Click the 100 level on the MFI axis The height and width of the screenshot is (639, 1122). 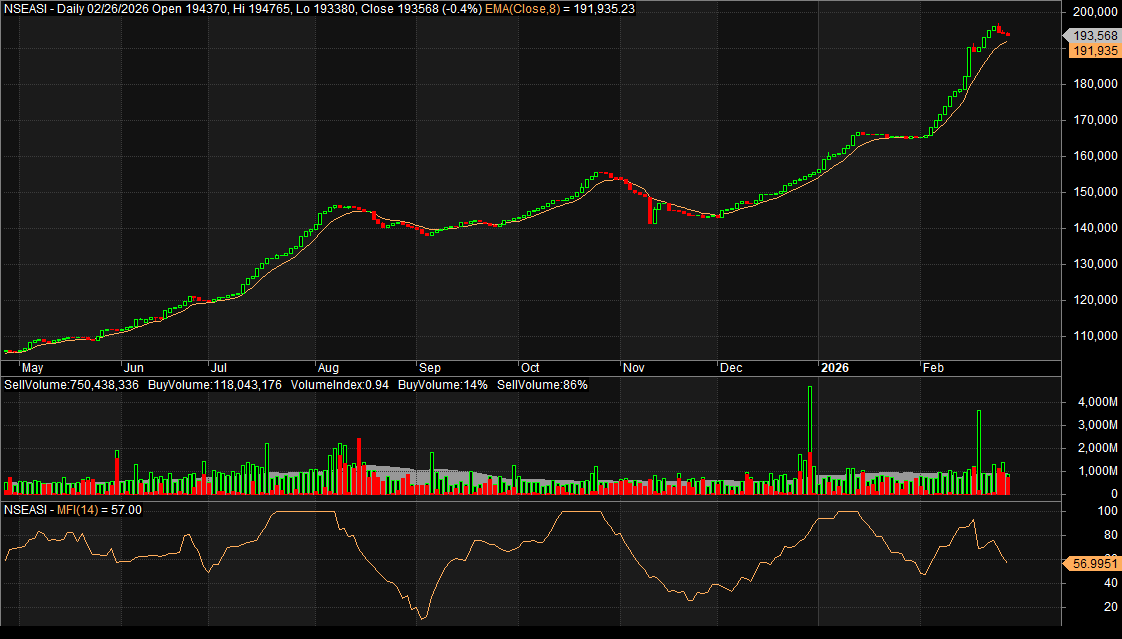point(1080,511)
